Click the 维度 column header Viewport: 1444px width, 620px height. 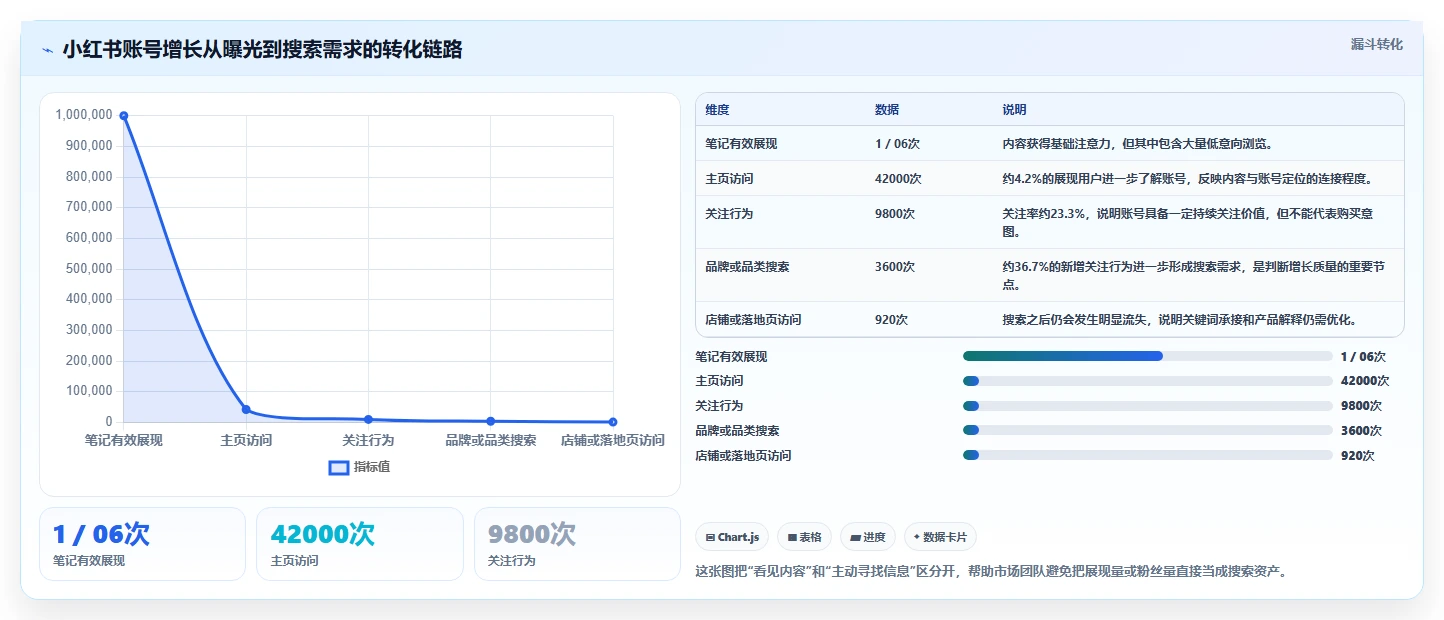[717, 110]
